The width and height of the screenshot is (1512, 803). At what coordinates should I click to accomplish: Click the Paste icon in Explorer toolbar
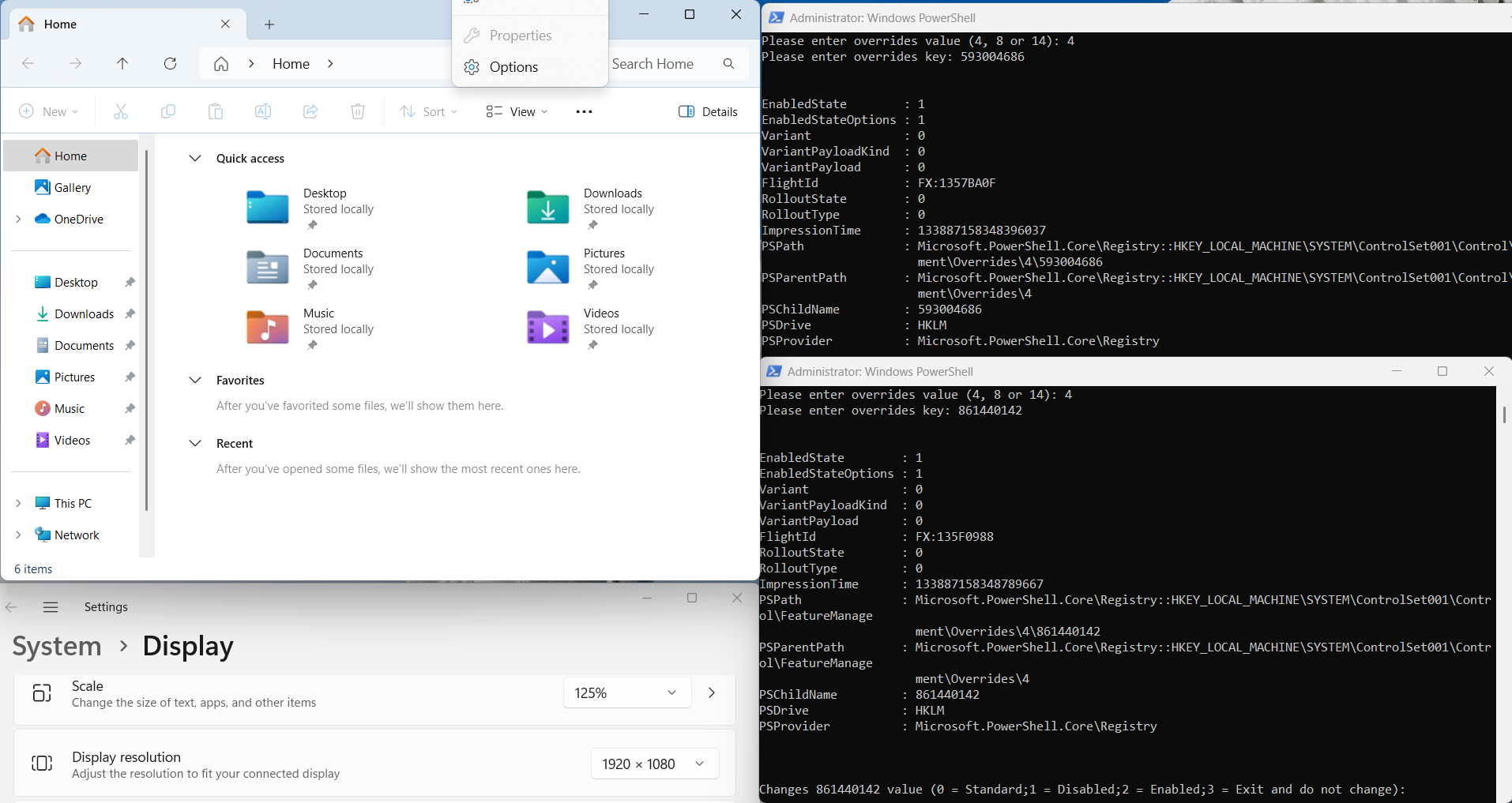[x=216, y=111]
